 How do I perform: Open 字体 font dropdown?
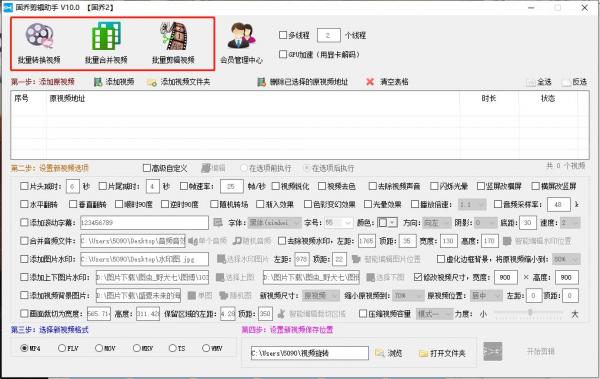274,222
